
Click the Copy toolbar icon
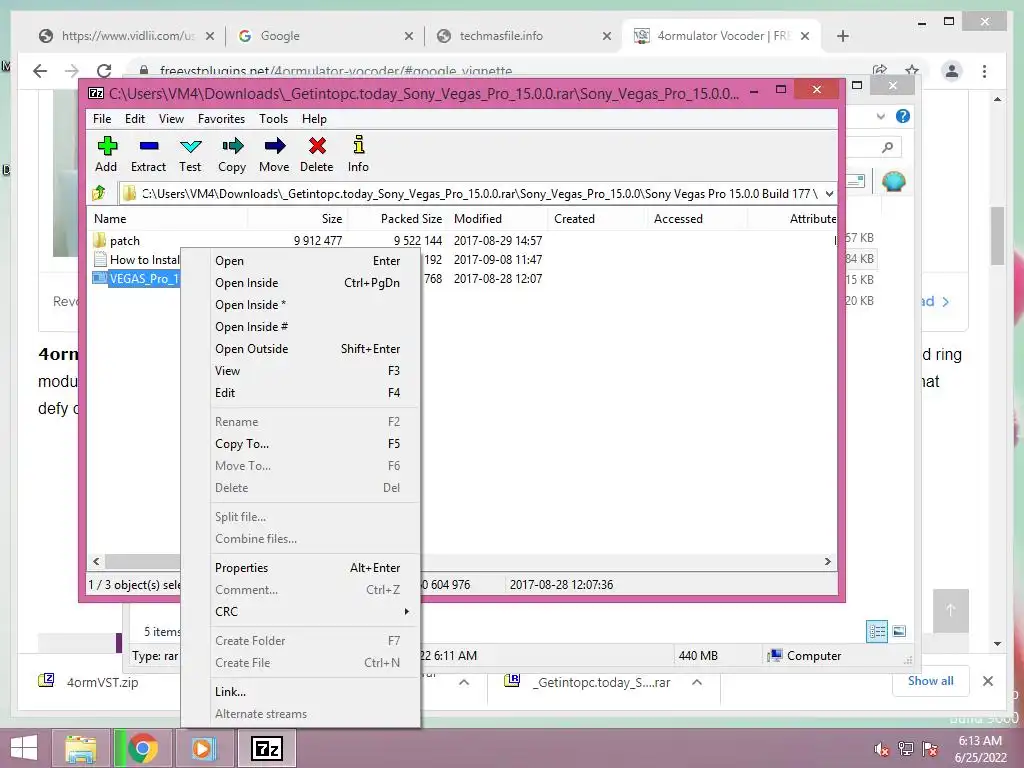click(232, 146)
